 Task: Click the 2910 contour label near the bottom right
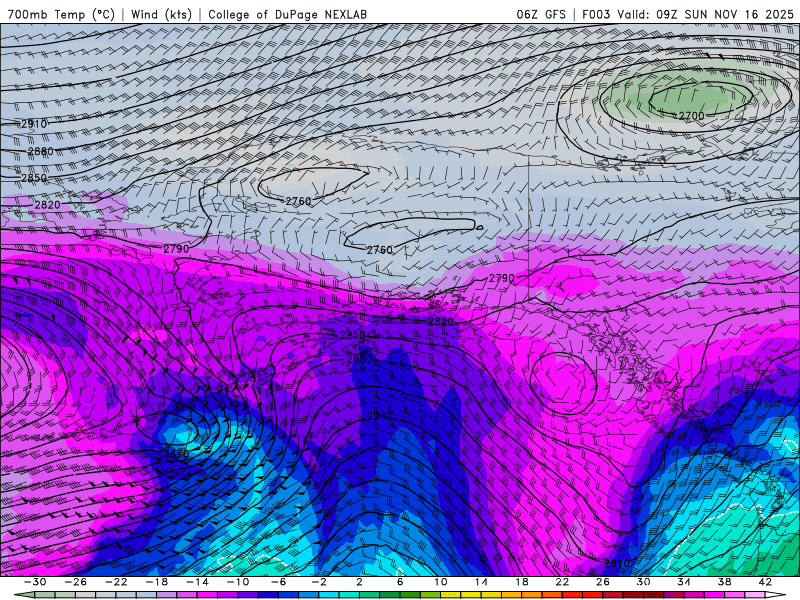(x=617, y=563)
